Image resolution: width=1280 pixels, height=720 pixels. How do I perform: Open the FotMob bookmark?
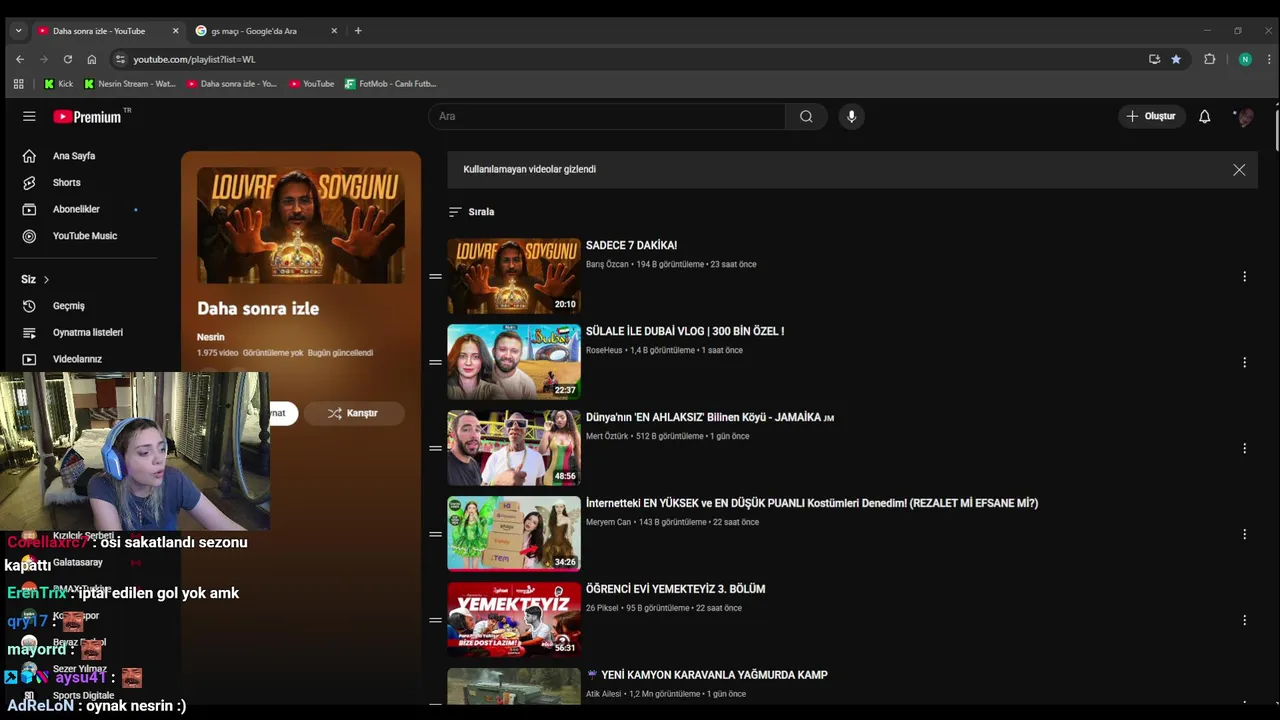click(x=391, y=84)
